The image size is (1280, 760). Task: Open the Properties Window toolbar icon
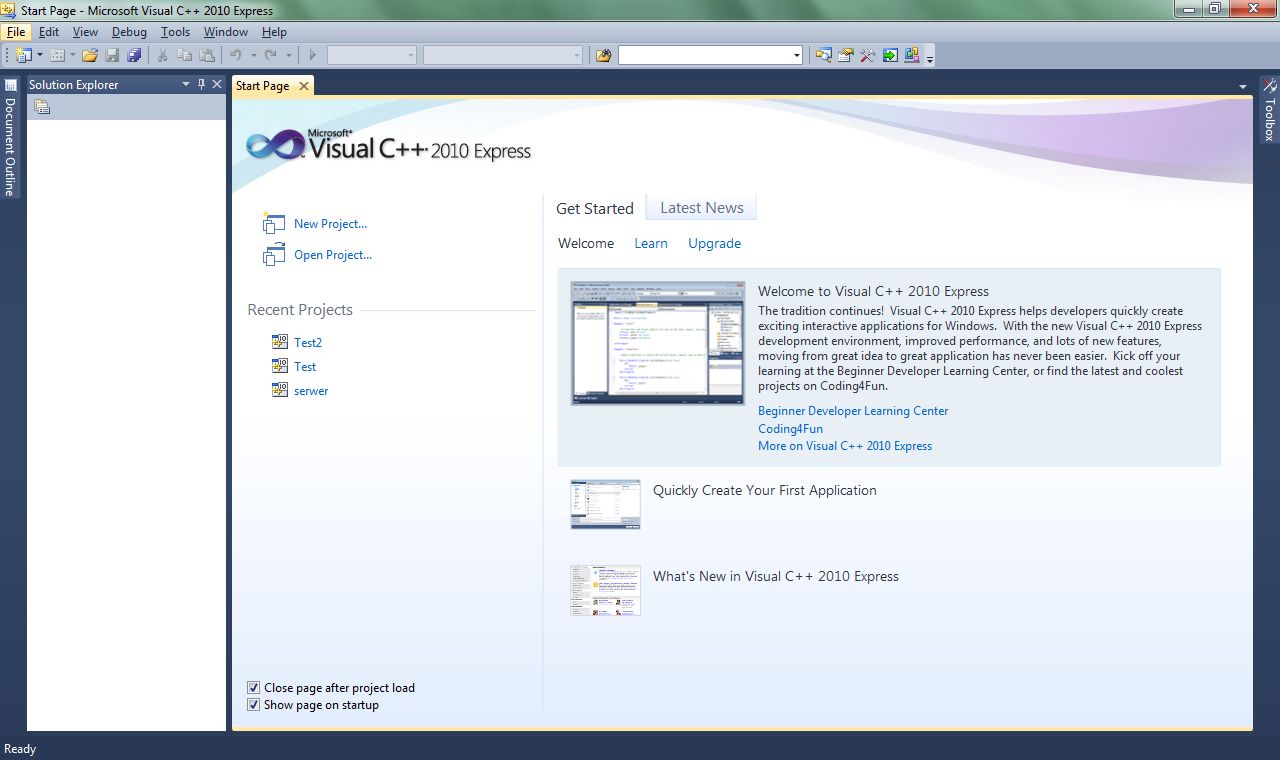click(x=846, y=55)
